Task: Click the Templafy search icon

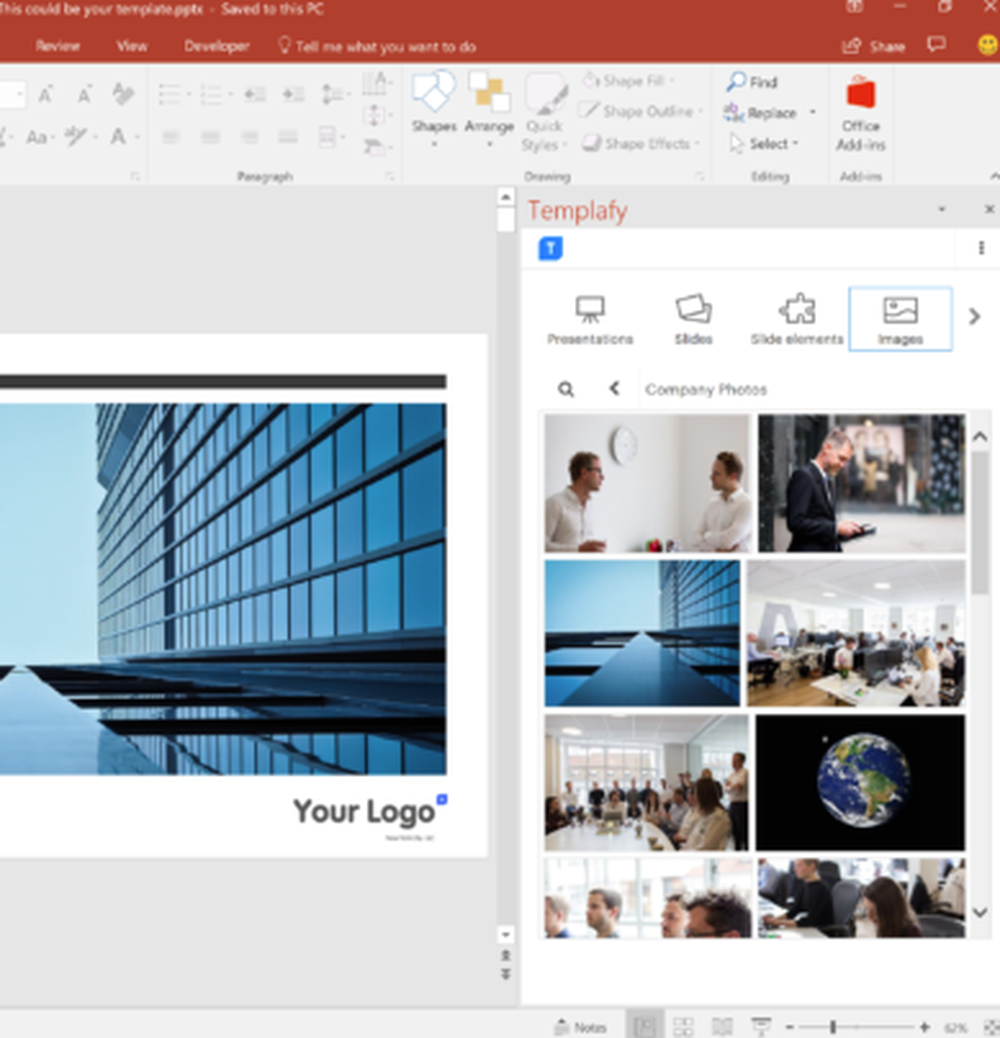Action: [x=566, y=389]
